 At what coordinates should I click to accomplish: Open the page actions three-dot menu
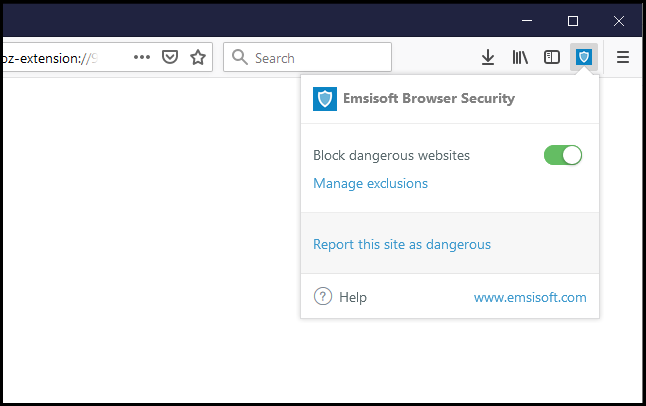pyautogui.click(x=142, y=57)
